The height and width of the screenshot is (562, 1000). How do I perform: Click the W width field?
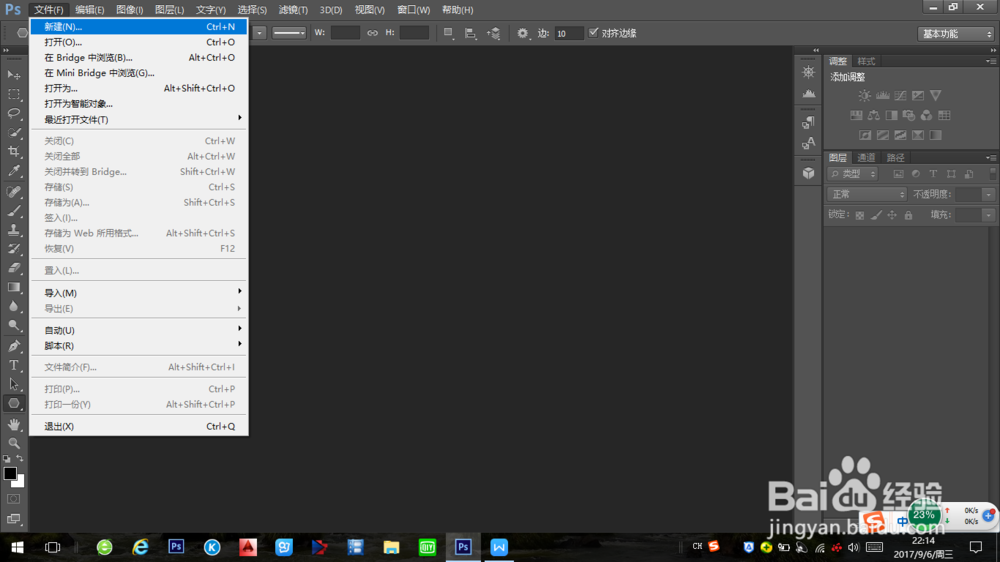345,33
